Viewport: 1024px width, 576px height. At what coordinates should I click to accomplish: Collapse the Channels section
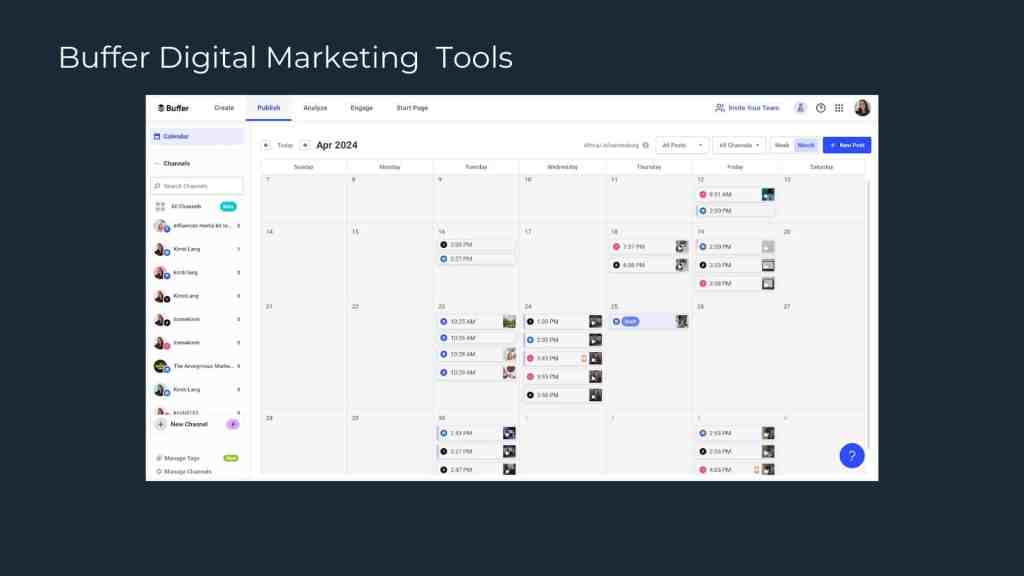coord(157,163)
